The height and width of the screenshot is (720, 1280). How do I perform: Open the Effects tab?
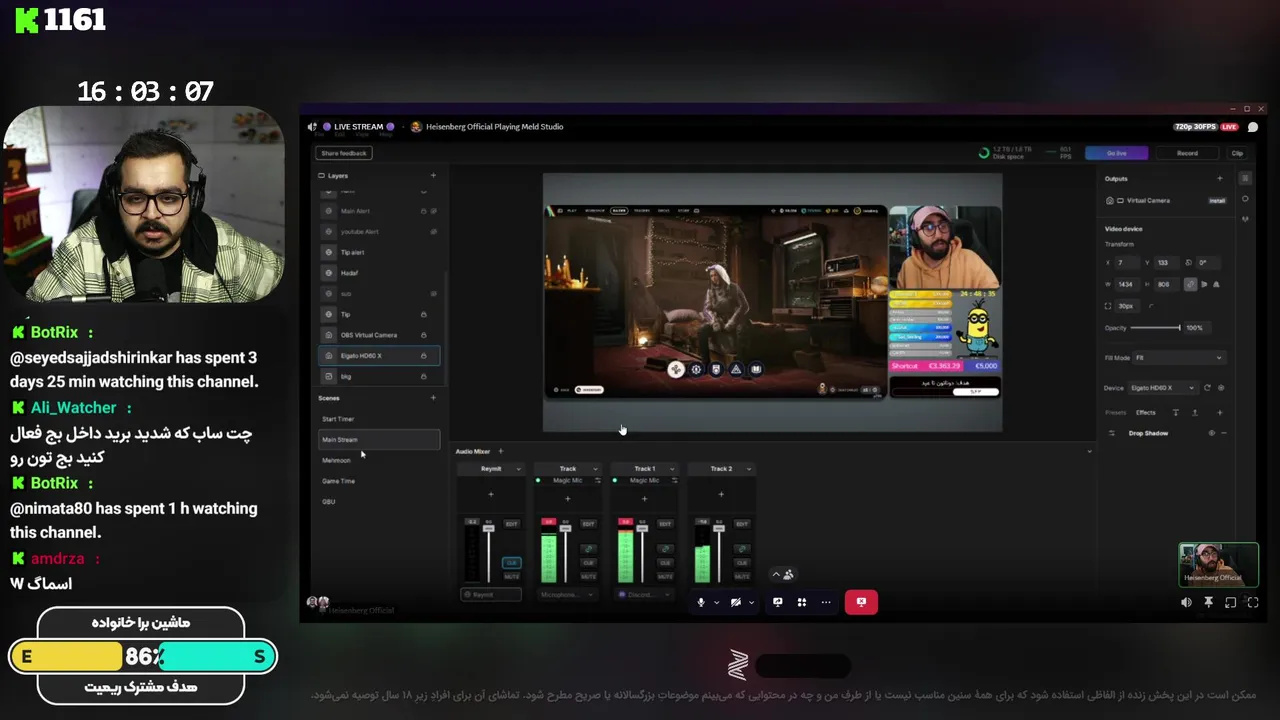click(x=1146, y=413)
